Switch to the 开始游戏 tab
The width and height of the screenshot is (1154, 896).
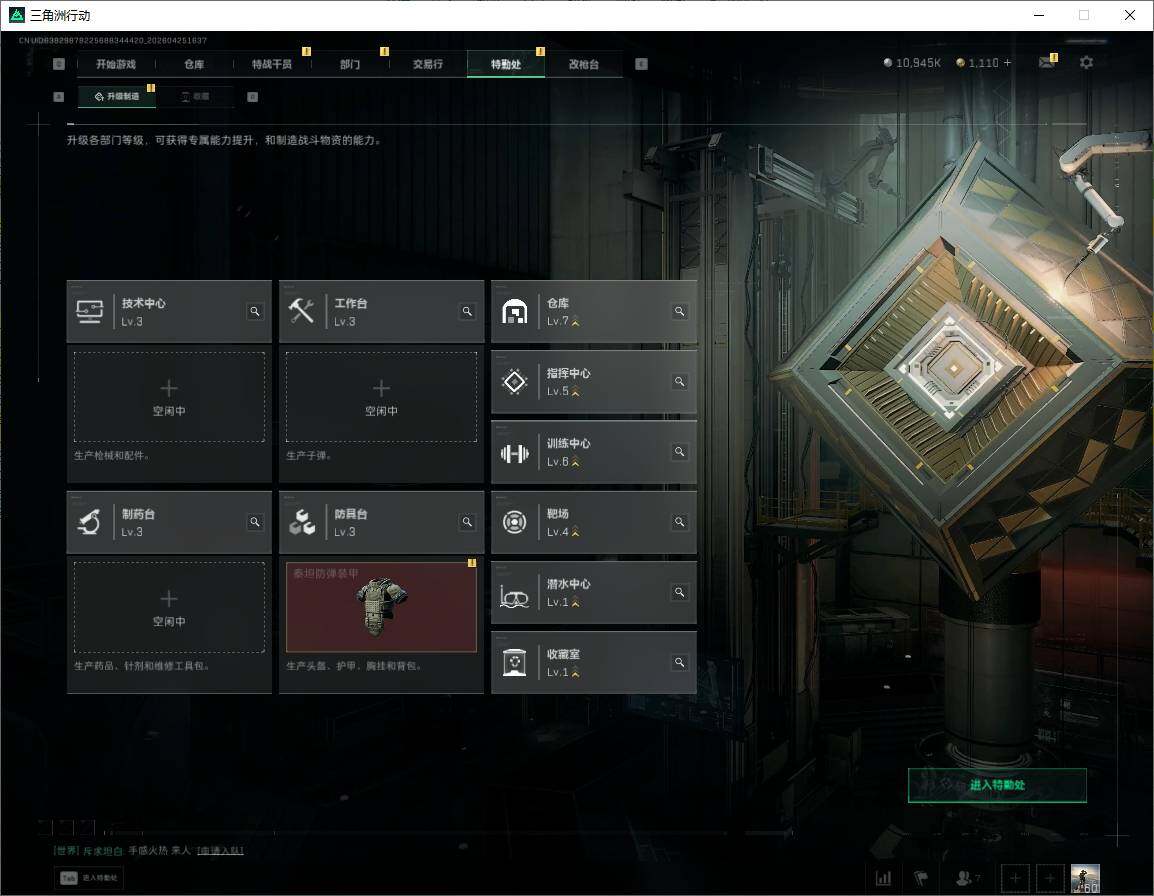(x=116, y=64)
